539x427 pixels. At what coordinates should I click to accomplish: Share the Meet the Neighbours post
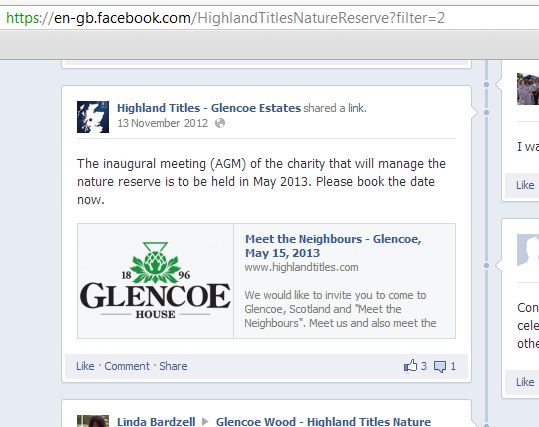[x=173, y=366]
